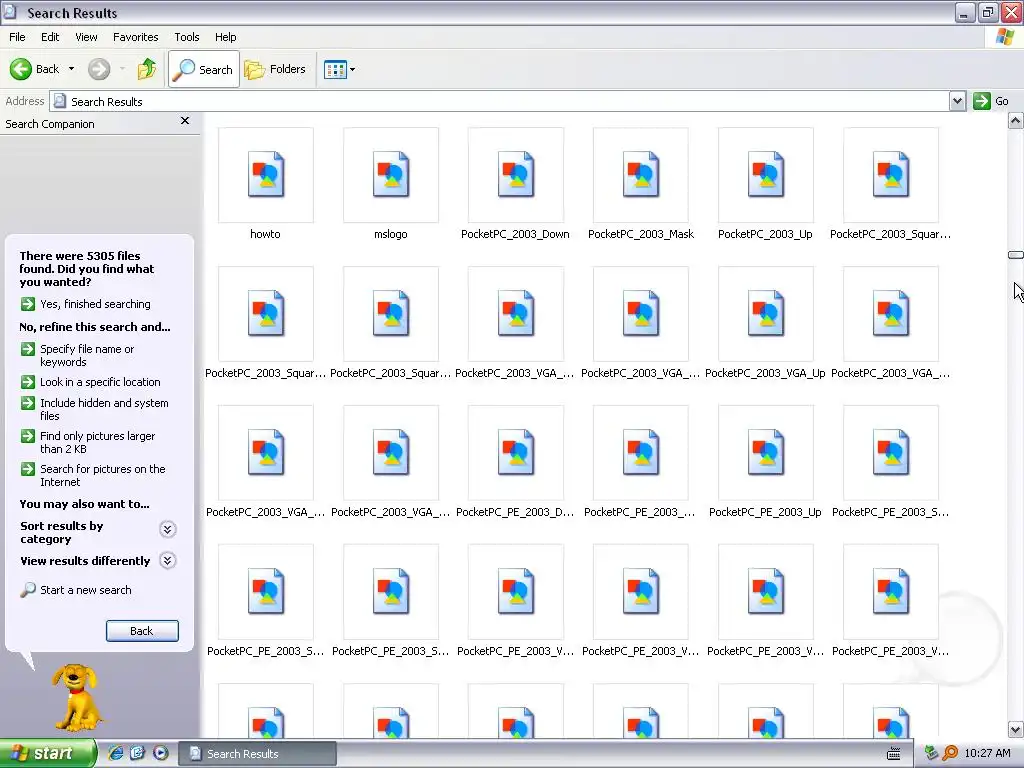The width and height of the screenshot is (1024, 768).
Task: Go back with the green Back arrow
Action: click(x=35, y=69)
